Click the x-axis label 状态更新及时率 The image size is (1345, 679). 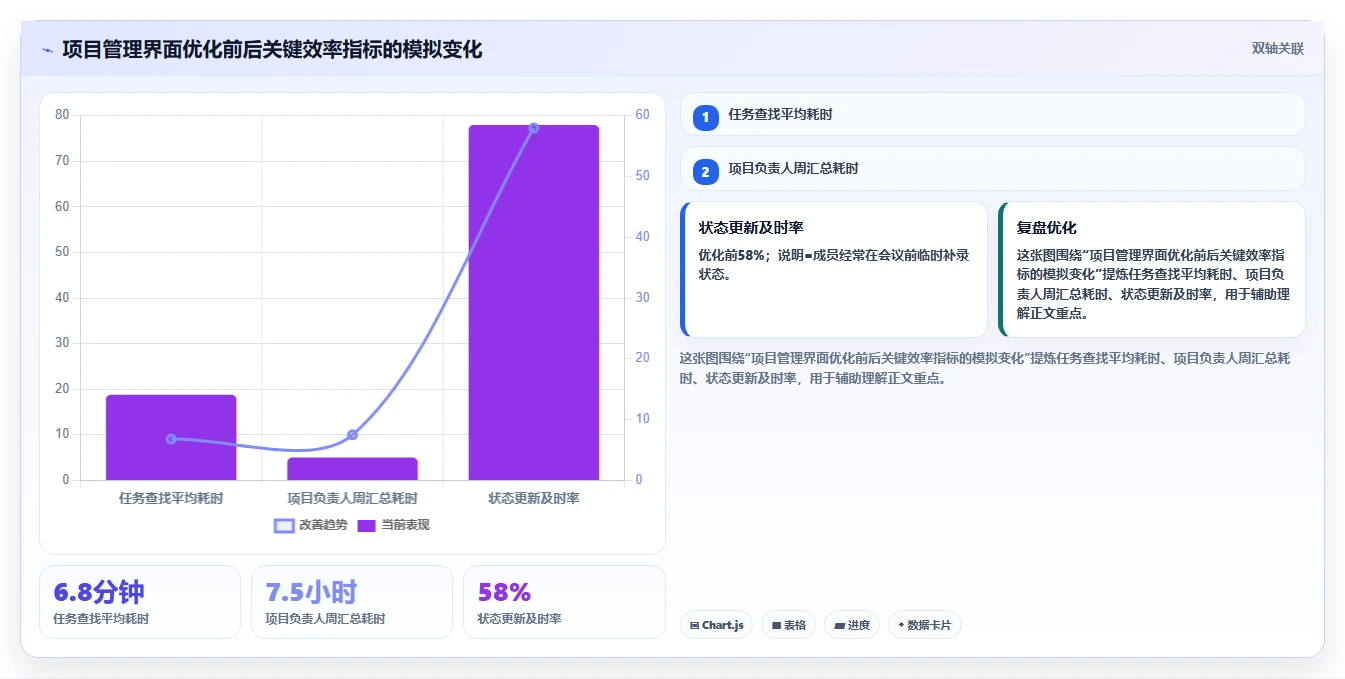[533, 498]
